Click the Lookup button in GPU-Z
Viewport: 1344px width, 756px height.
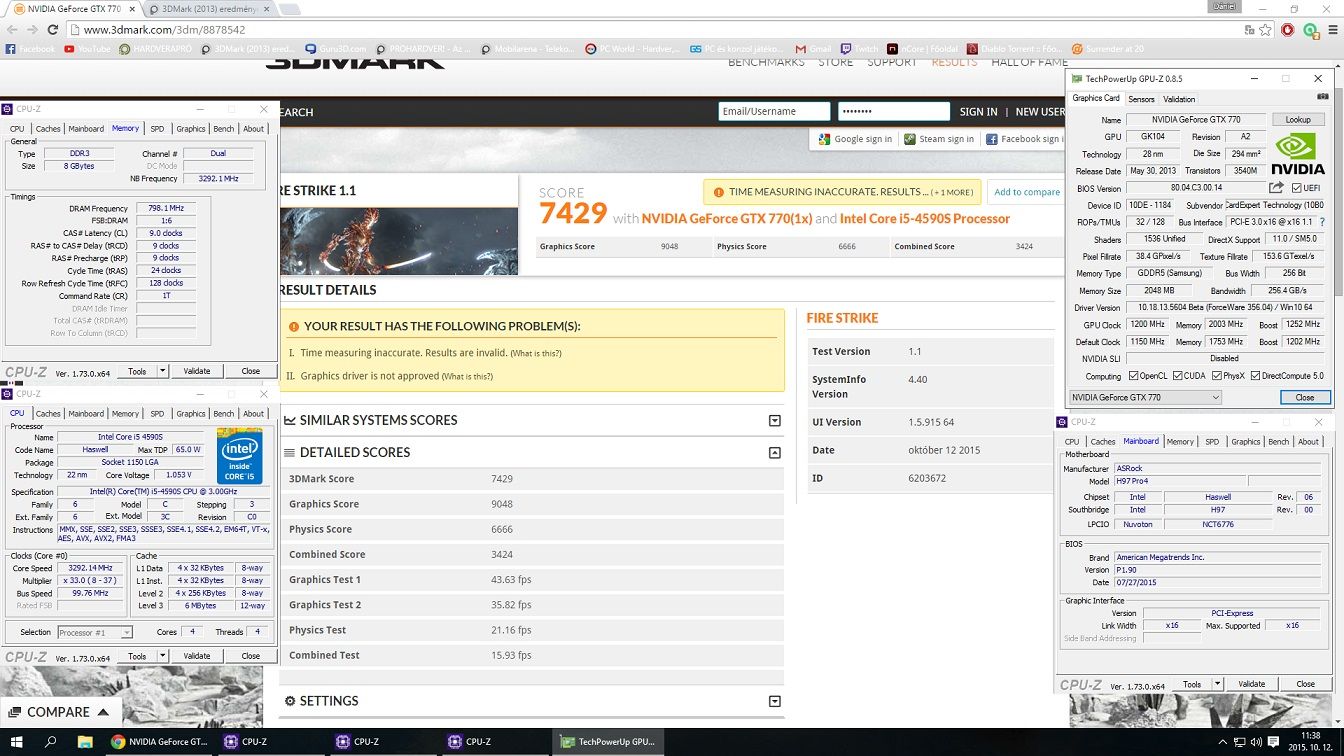click(x=1298, y=119)
